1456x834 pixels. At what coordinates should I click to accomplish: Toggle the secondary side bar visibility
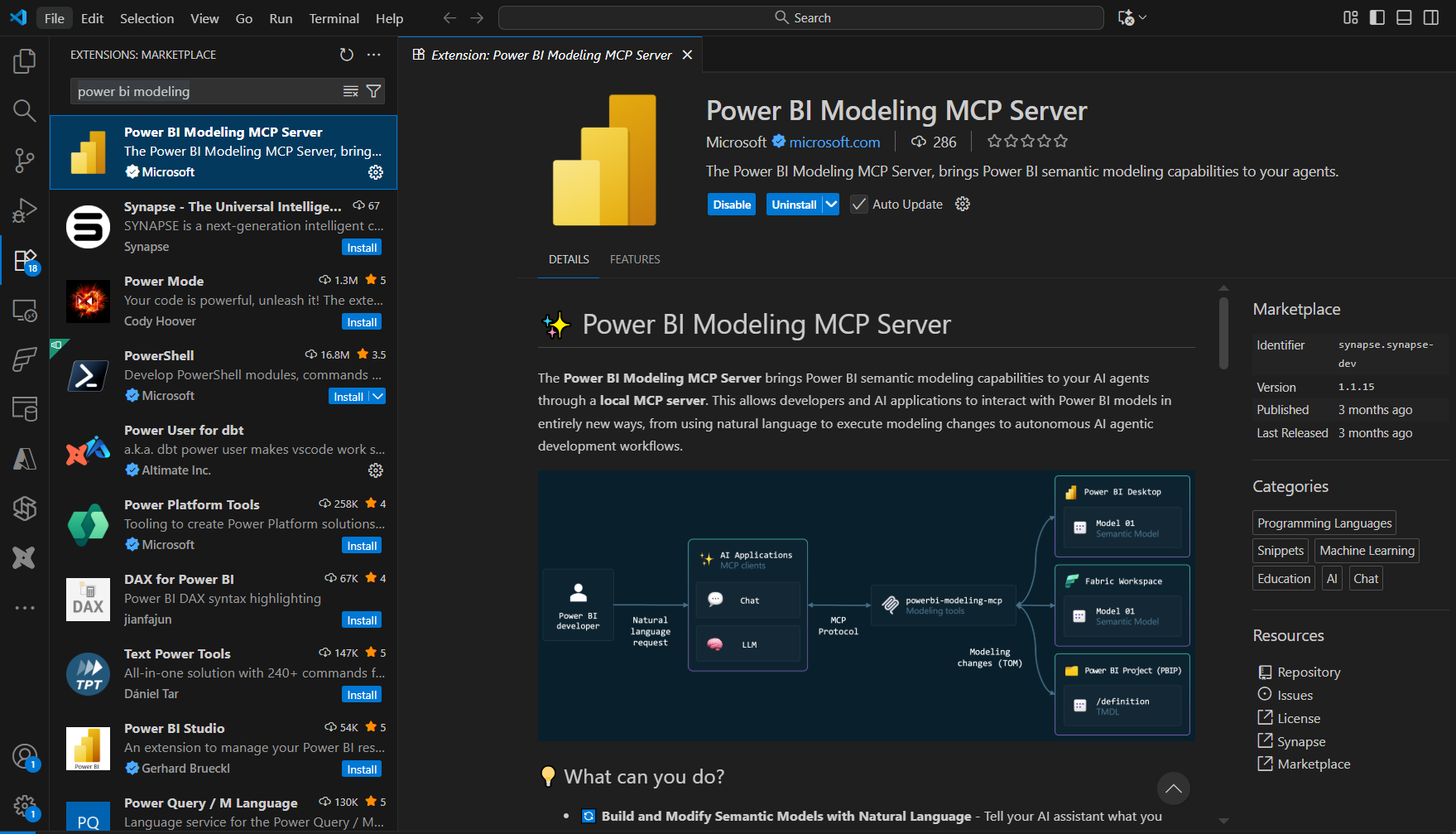1430,17
